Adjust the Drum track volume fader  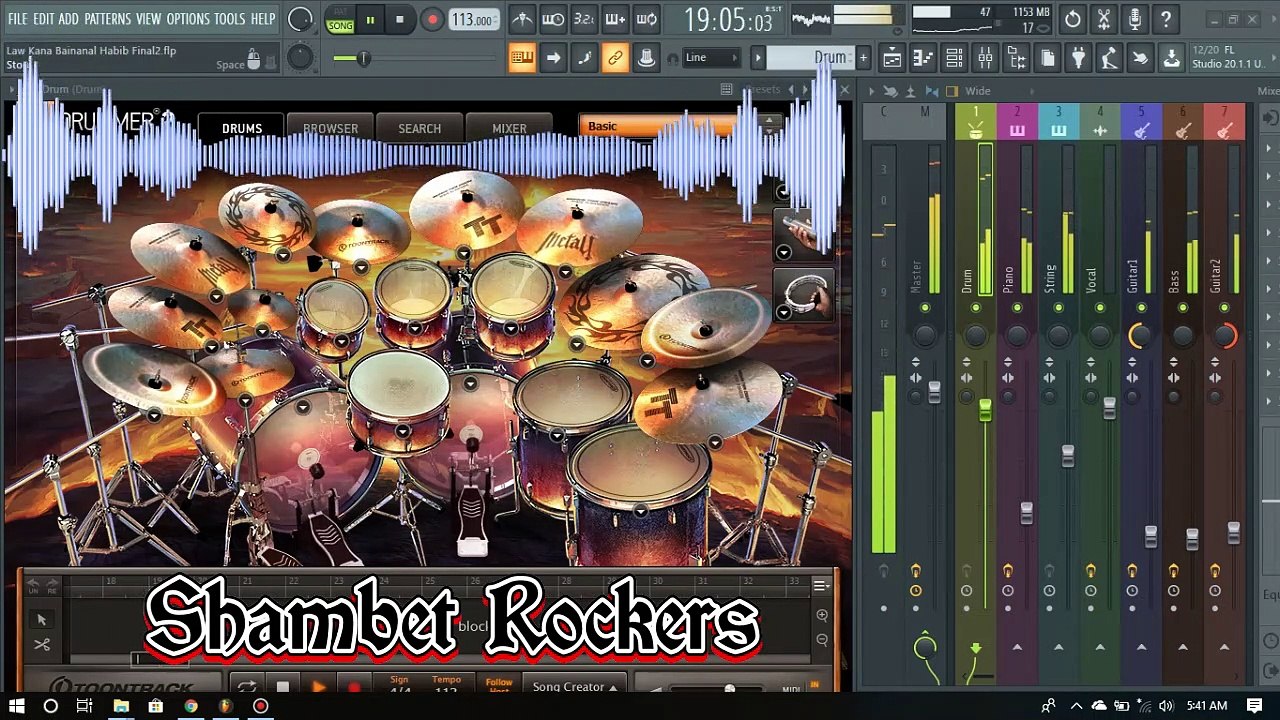click(985, 410)
